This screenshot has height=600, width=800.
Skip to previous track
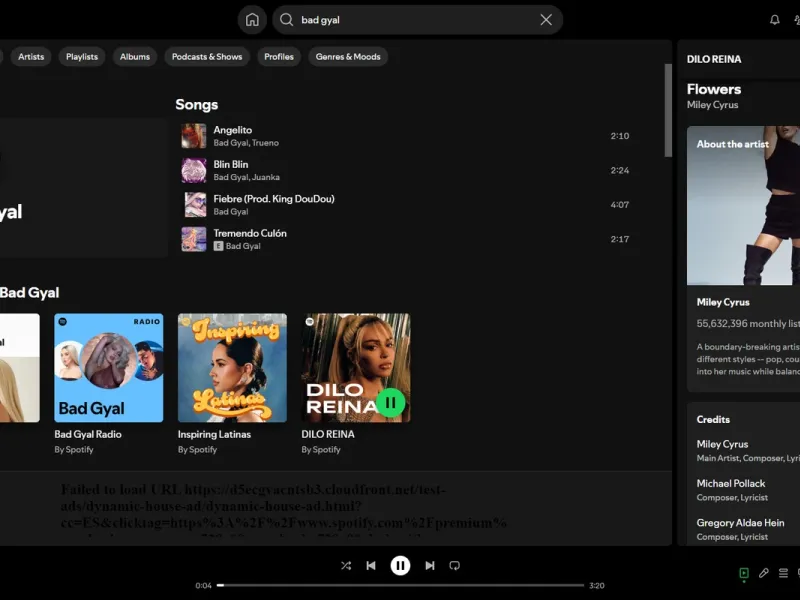pyautogui.click(x=371, y=565)
